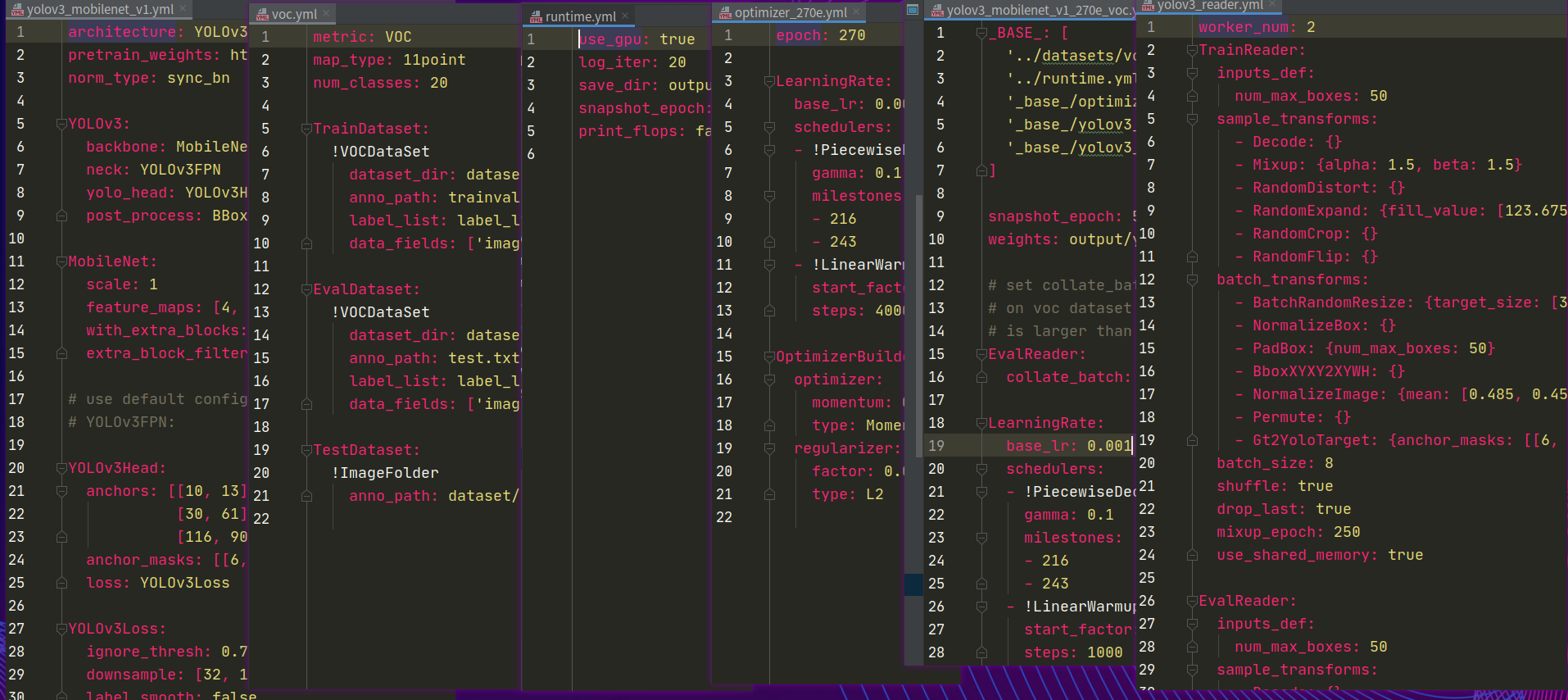Viewport: 1568px width, 700px height.
Task: Collapse the TrainDataset: block in voc.yml
Action: tap(306, 129)
